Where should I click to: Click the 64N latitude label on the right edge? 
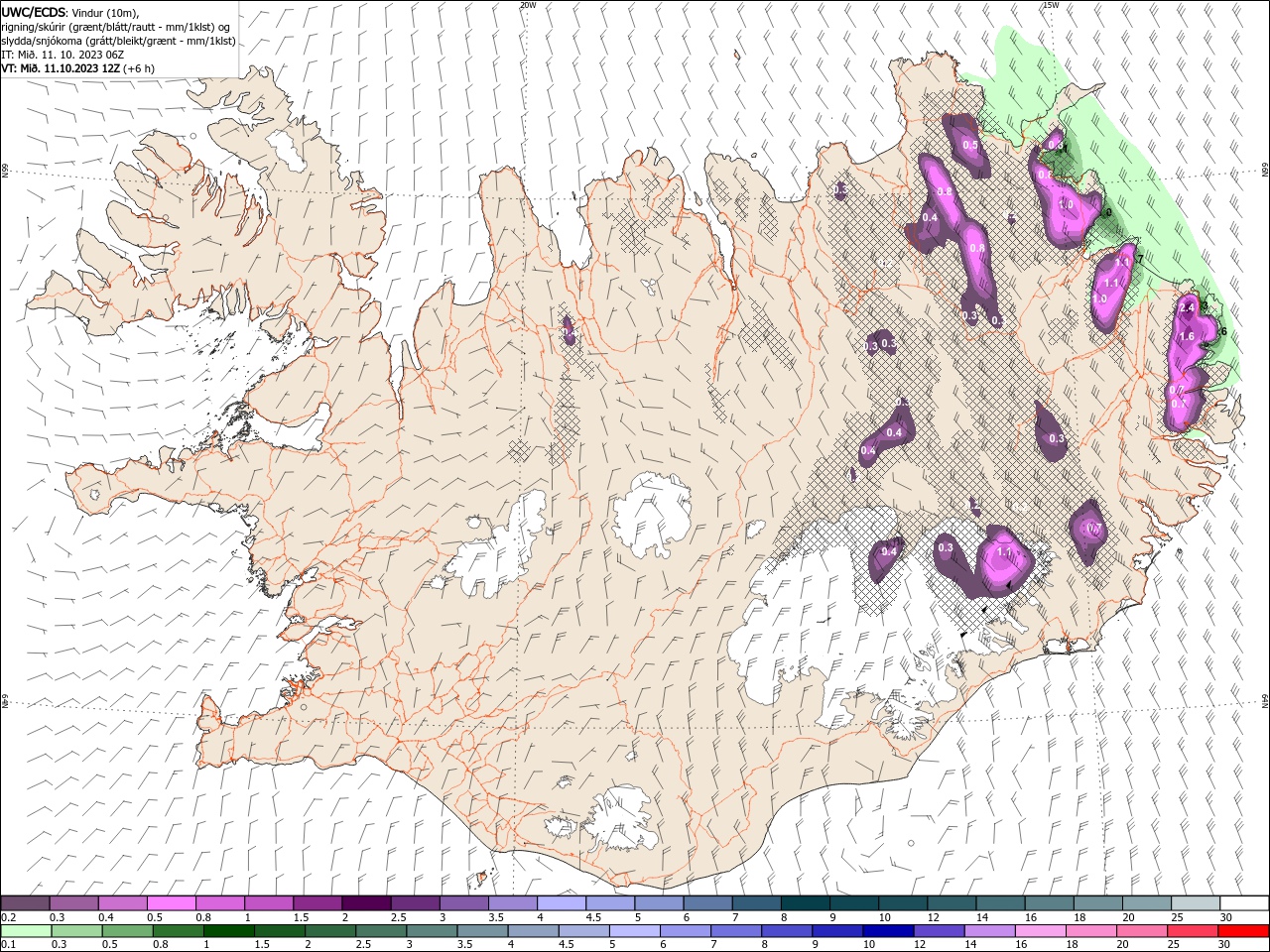[1265, 701]
